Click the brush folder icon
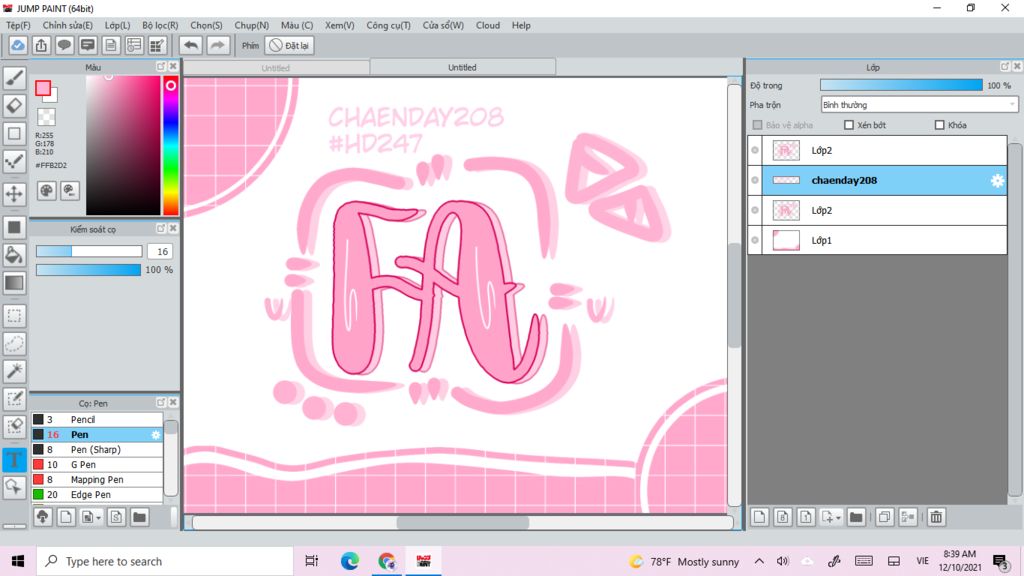 click(139, 517)
